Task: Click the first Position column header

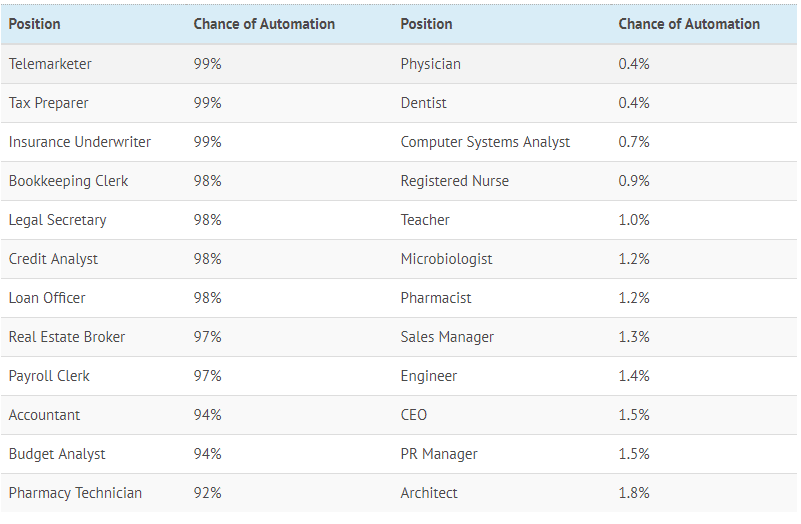Action: [34, 24]
